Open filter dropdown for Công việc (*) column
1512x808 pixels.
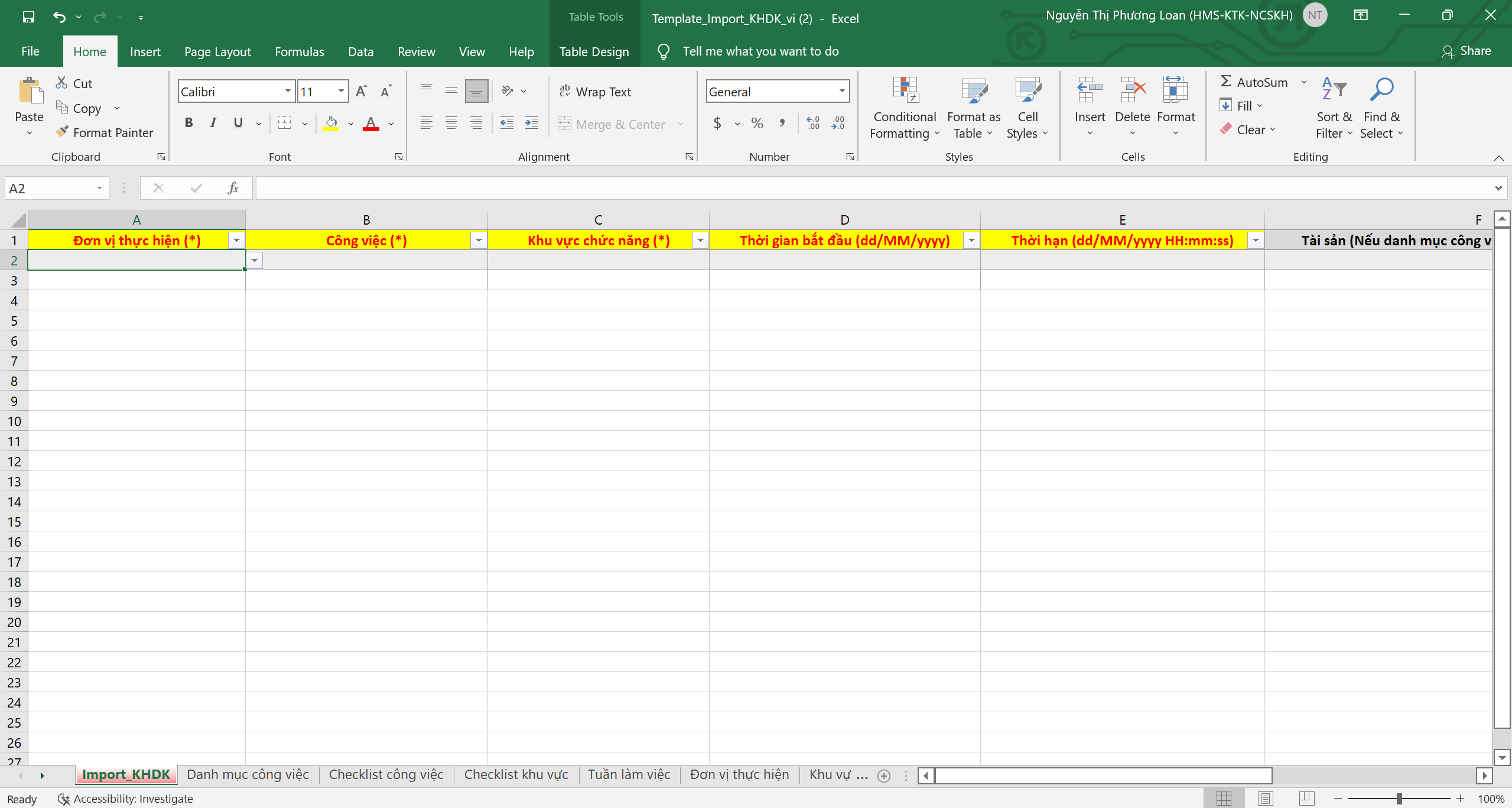click(x=479, y=241)
